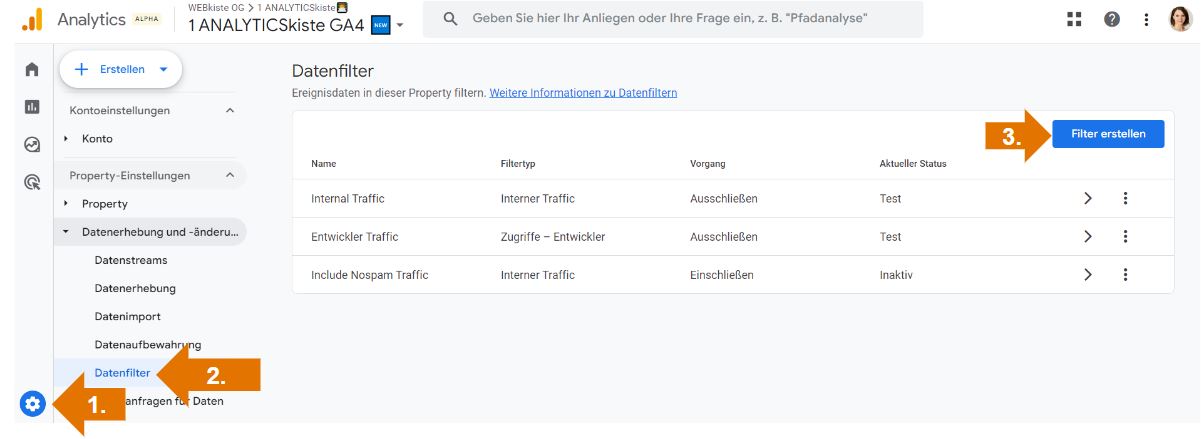Expand the Konto tree item

pos(66,139)
